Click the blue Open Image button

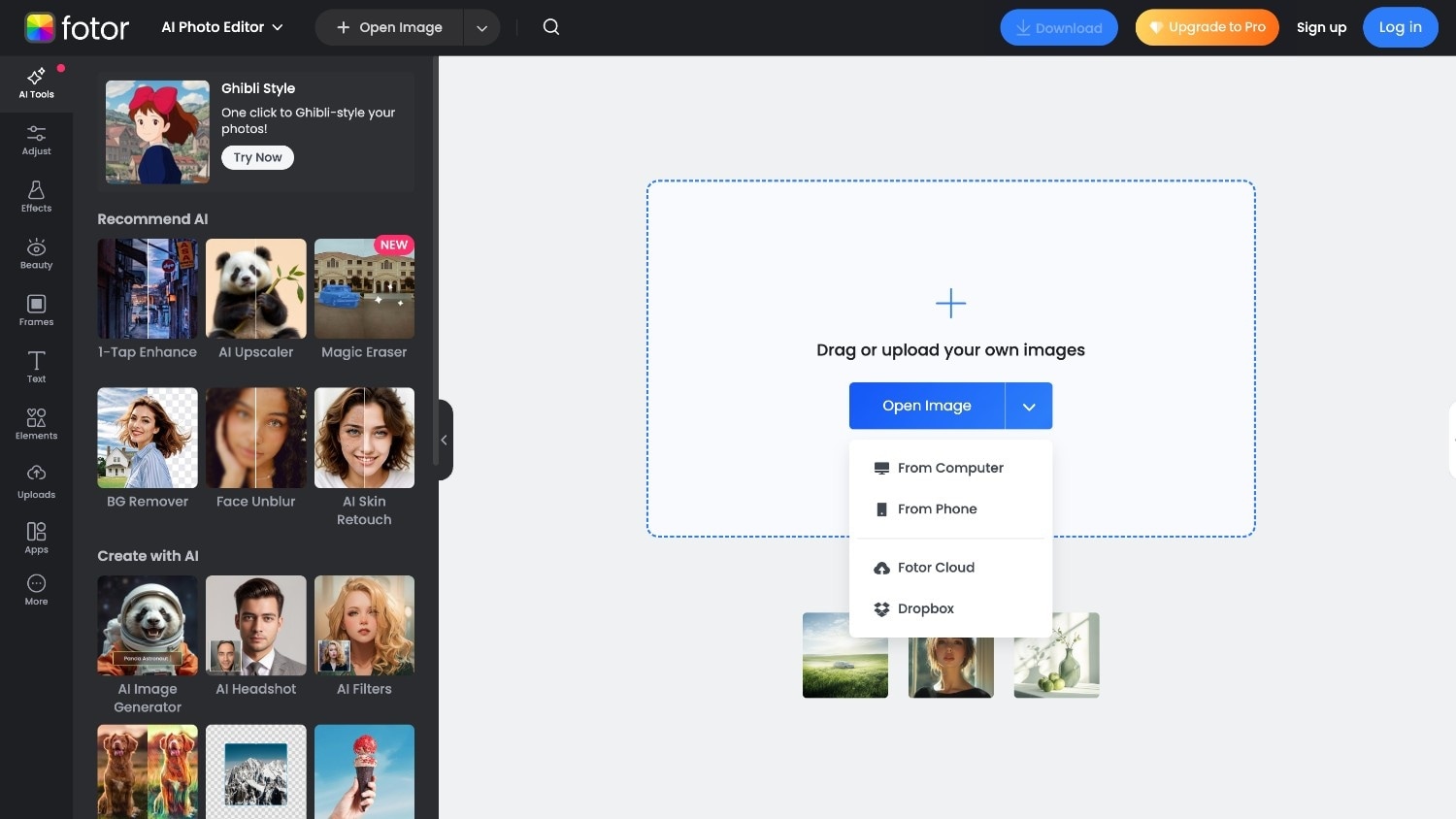pyautogui.click(x=927, y=406)
